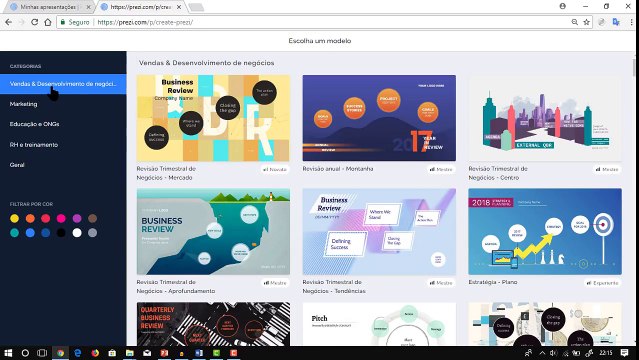Select the Educação e ONGs category
This screenshot has width=639, height=360.
tap(35, 124)
